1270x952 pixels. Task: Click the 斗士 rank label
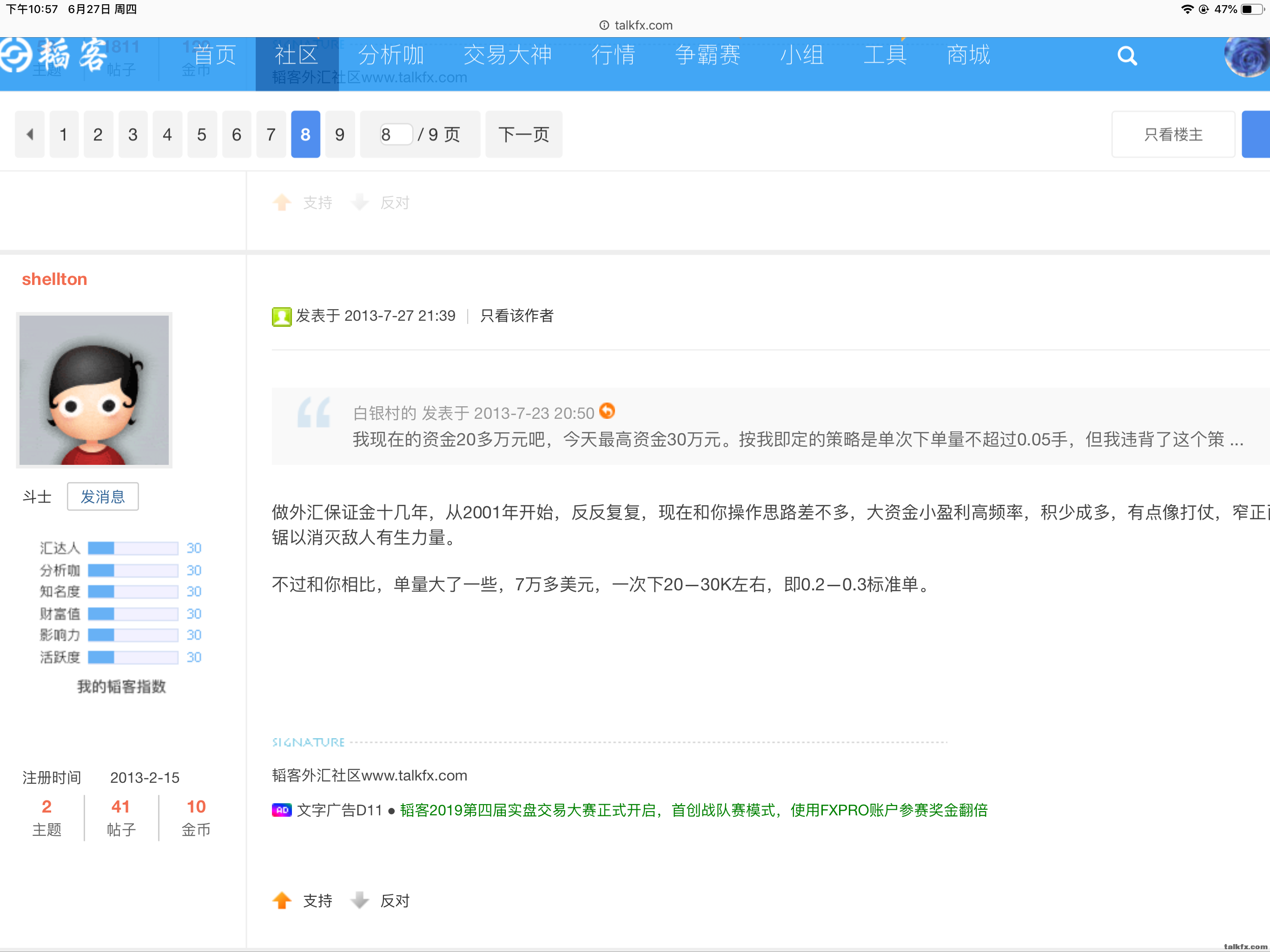pyautogui.click(x=37, y=496)
